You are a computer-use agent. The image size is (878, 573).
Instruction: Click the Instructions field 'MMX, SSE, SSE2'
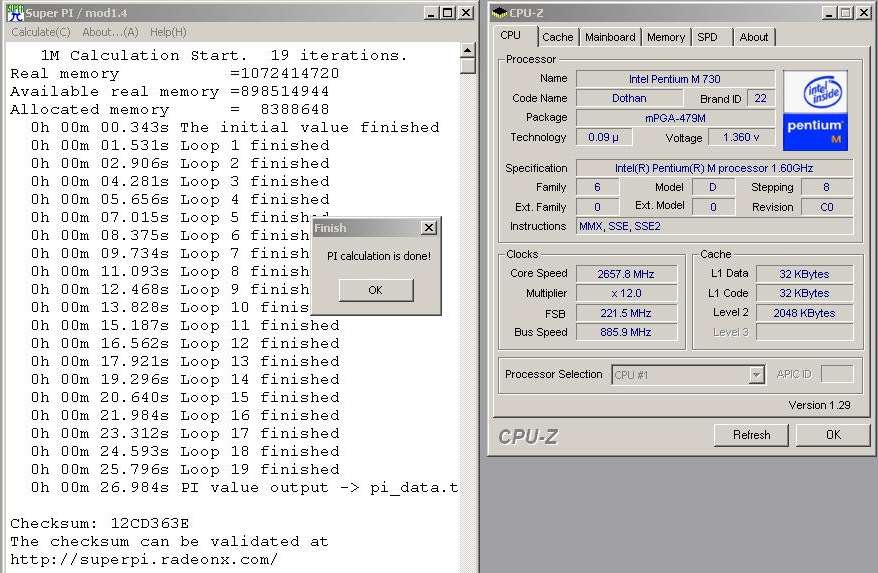pyautogui.click(x=714, y=226)
